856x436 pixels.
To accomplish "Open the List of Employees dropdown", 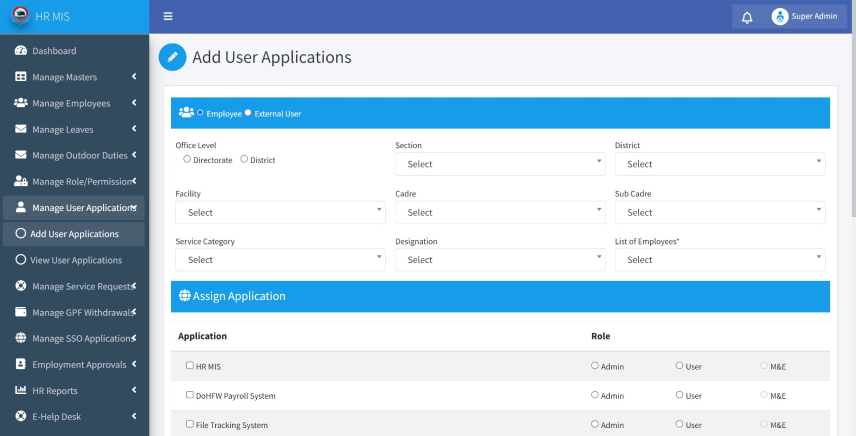I will (720, 260).
